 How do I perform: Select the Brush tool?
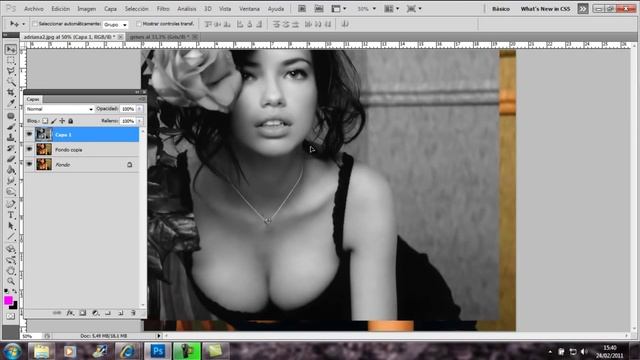(x=11, y=127)
